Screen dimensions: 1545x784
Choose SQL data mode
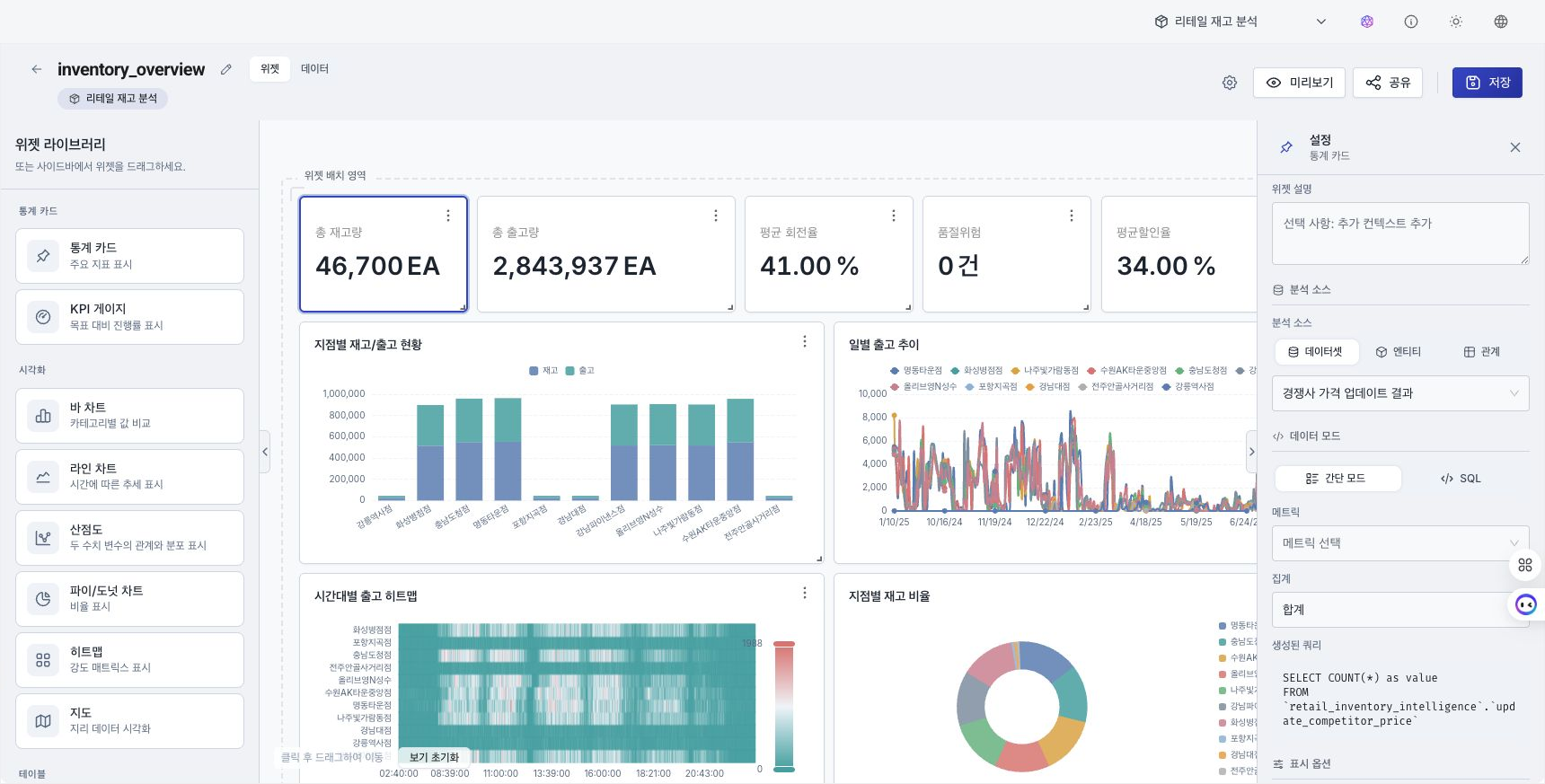pos(1461,479)
